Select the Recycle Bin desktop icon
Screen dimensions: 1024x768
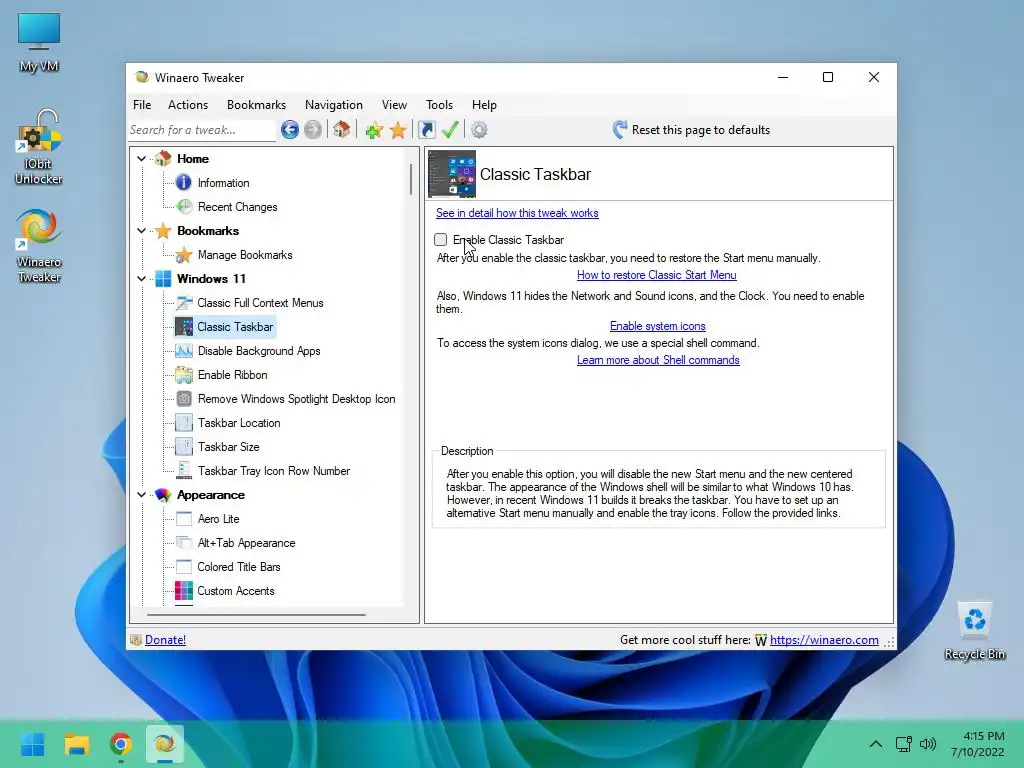[974, 632]
